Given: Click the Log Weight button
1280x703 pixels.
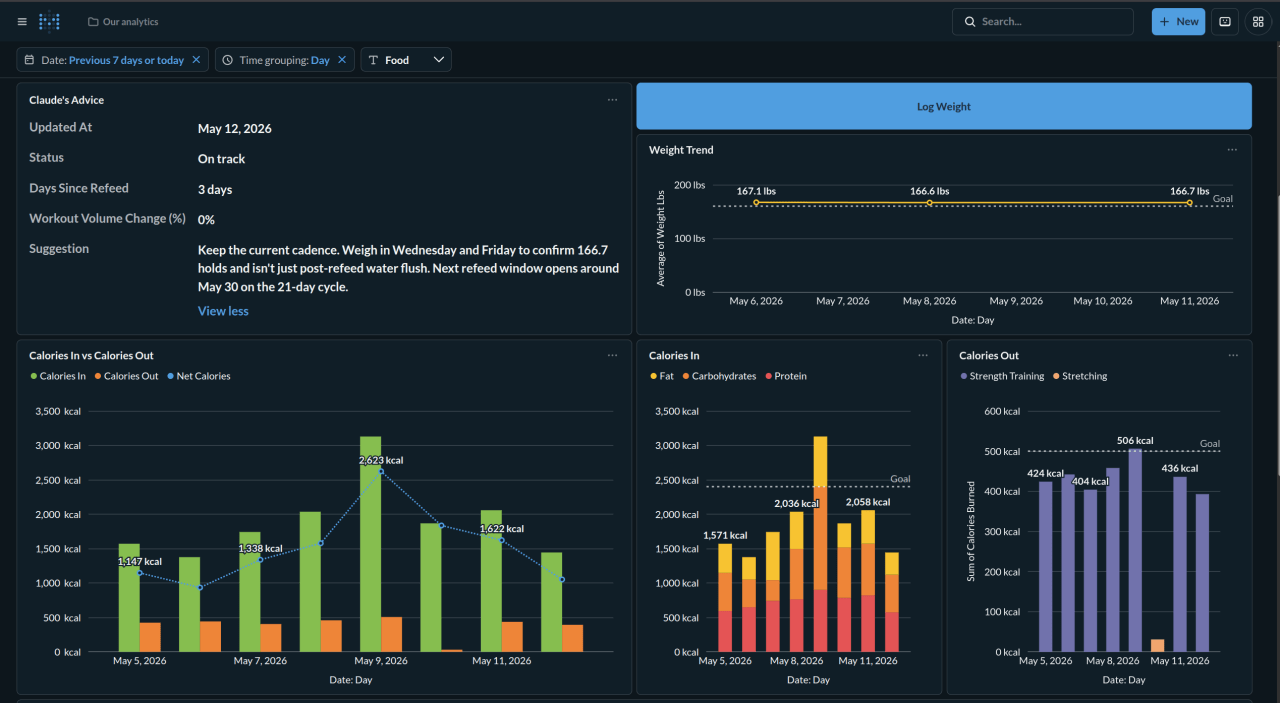Looking at the screenshot, I should [x=944, y=106].
